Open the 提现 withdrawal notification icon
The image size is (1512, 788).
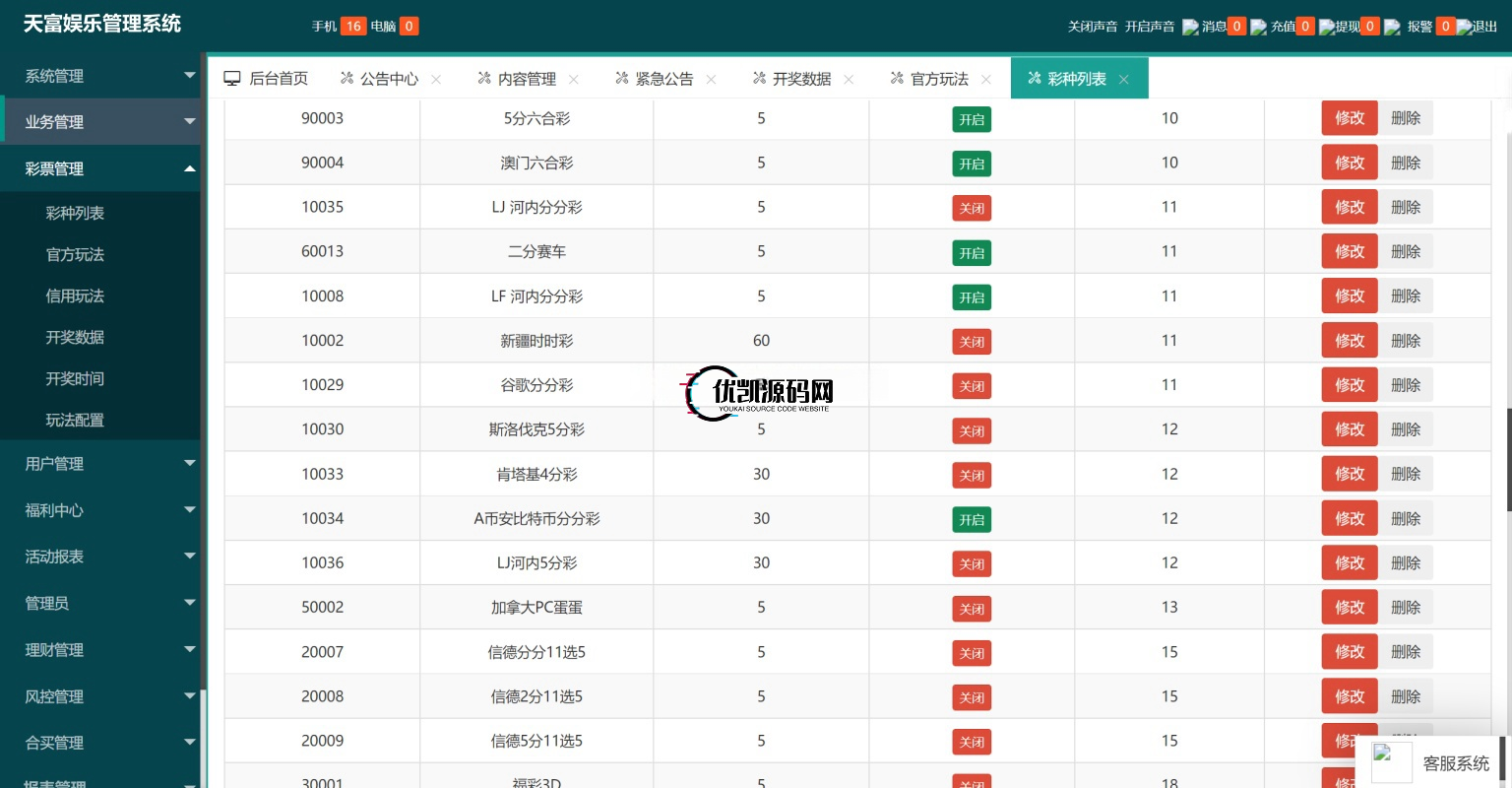1327,28
